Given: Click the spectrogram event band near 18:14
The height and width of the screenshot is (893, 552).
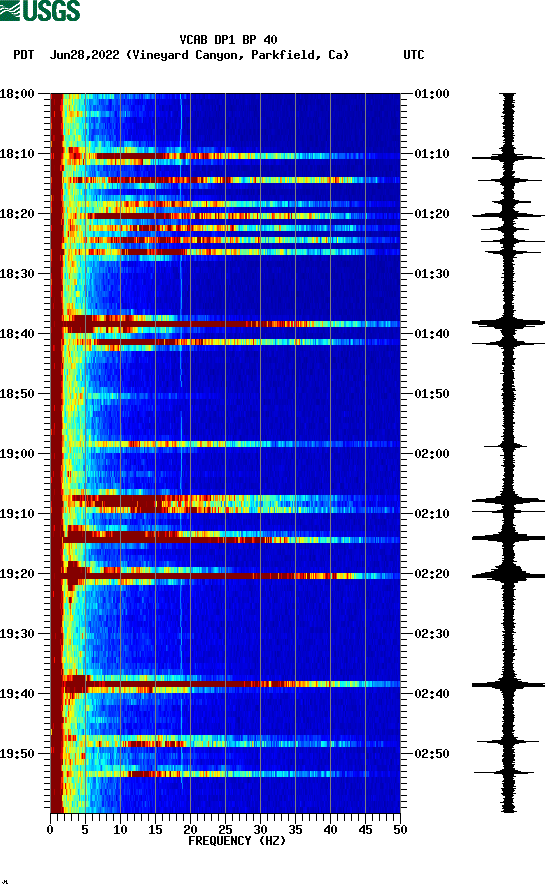Looking at the screenshot, I should coord(225,180).
